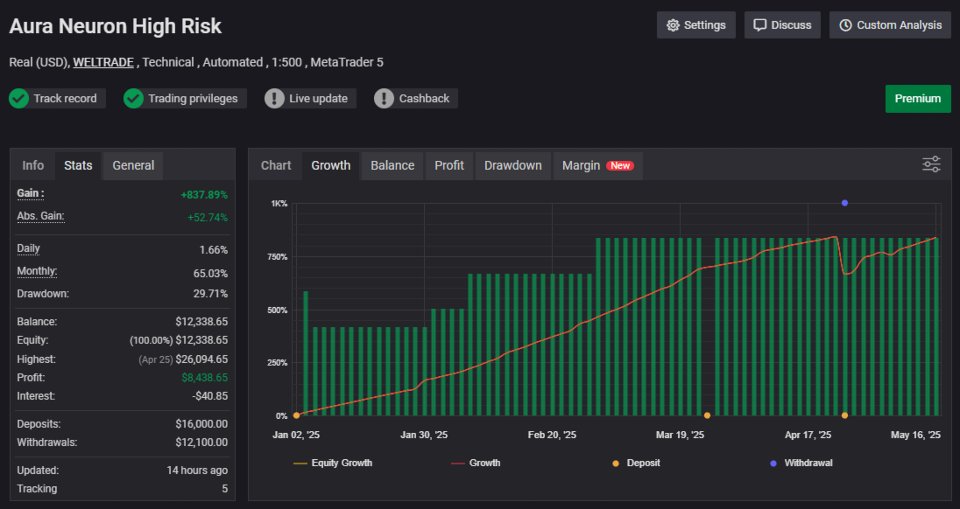
Task: Toggle Equity Growth series in legend
Action: [333, 463]
